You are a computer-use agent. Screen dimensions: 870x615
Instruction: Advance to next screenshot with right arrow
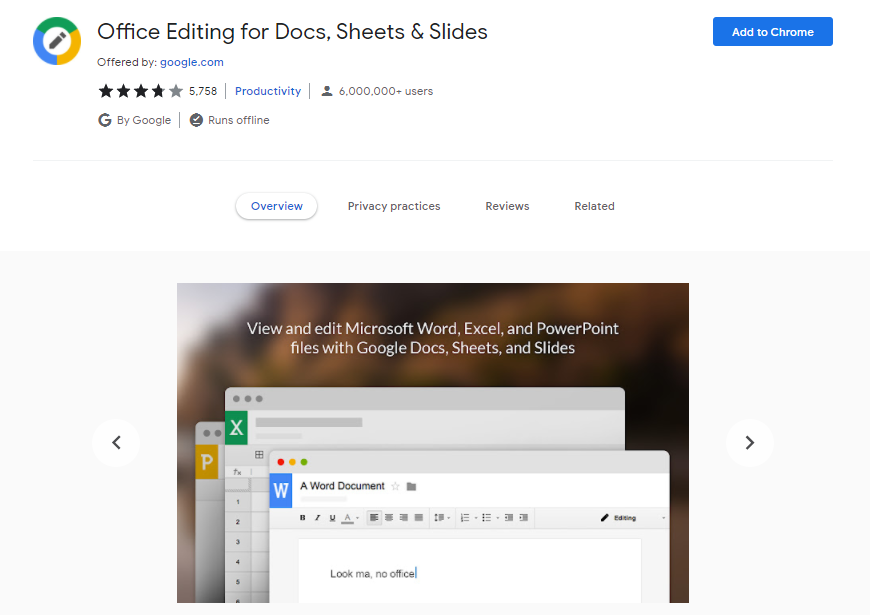(749, 442)
